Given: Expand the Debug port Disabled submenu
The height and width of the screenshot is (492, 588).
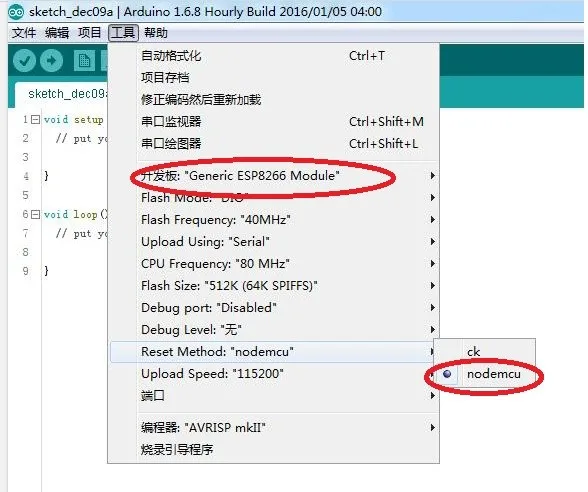Looking at the screenshot, I should click(x=274, y=308).
